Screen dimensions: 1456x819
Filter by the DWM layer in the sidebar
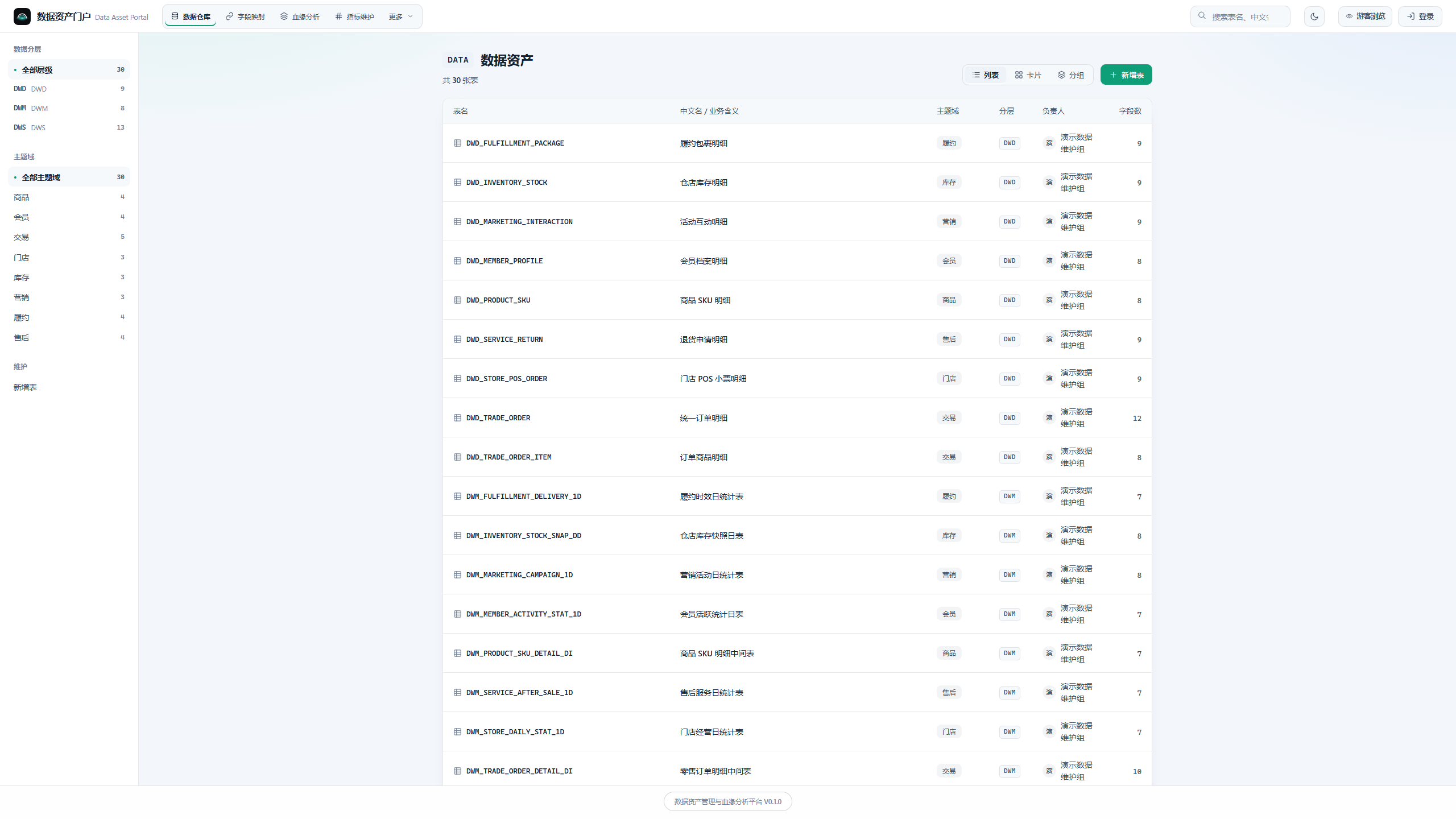pyautogui.click(x=69, y=108)
